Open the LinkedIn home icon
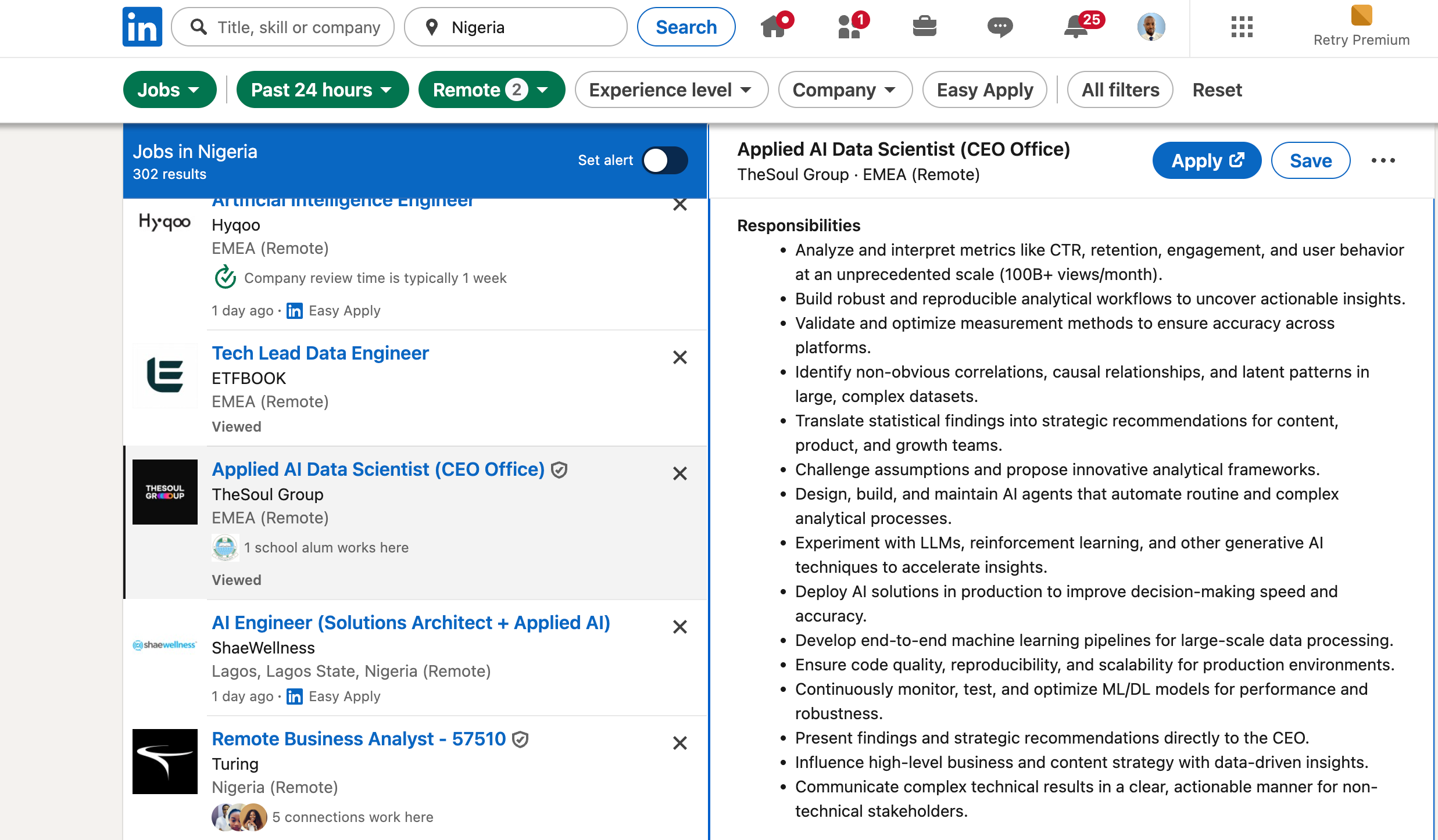 pos(774,27)
